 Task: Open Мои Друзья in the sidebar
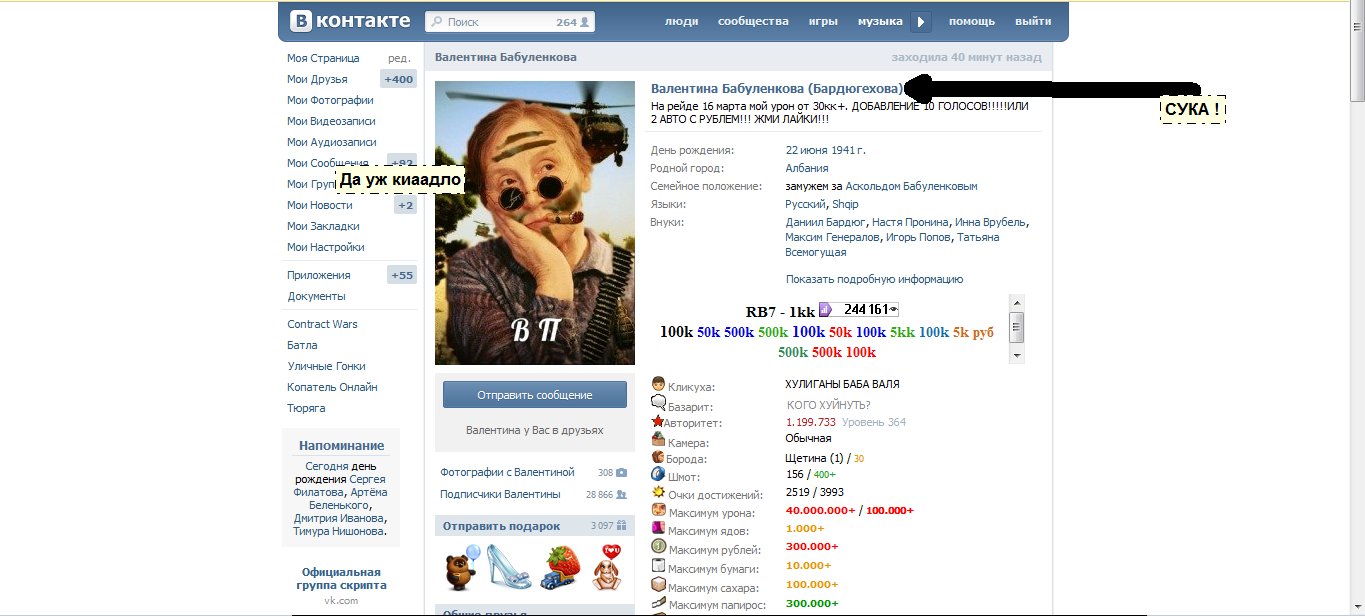coord(317,79)
